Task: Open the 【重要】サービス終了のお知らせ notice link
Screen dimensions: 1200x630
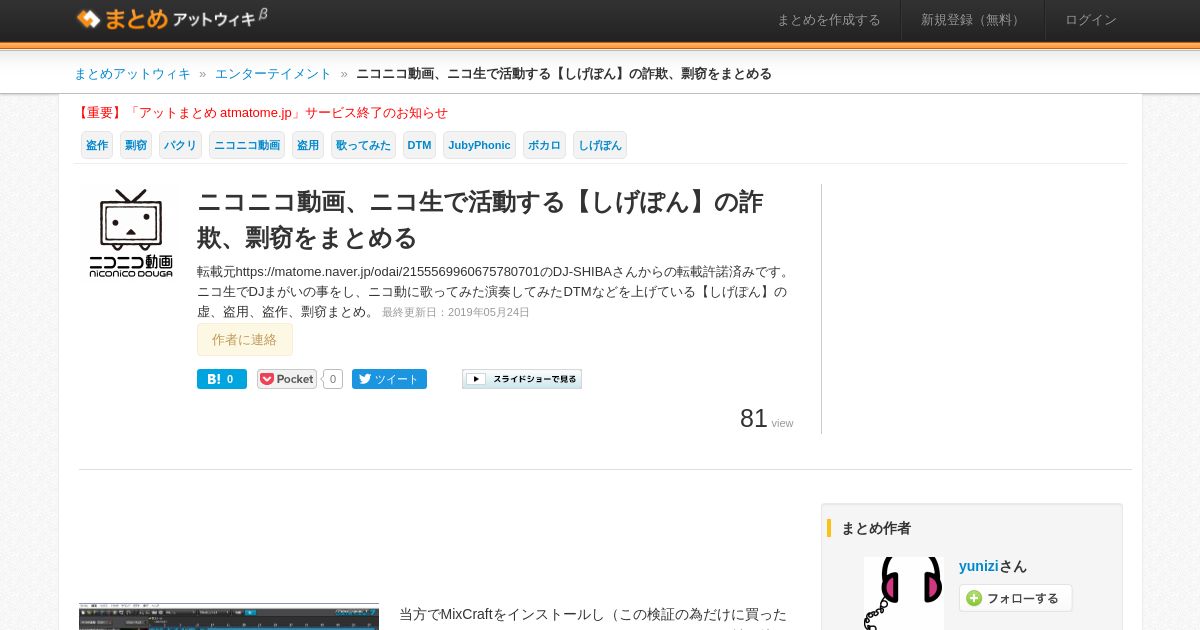Action: [x=261, y=112]
